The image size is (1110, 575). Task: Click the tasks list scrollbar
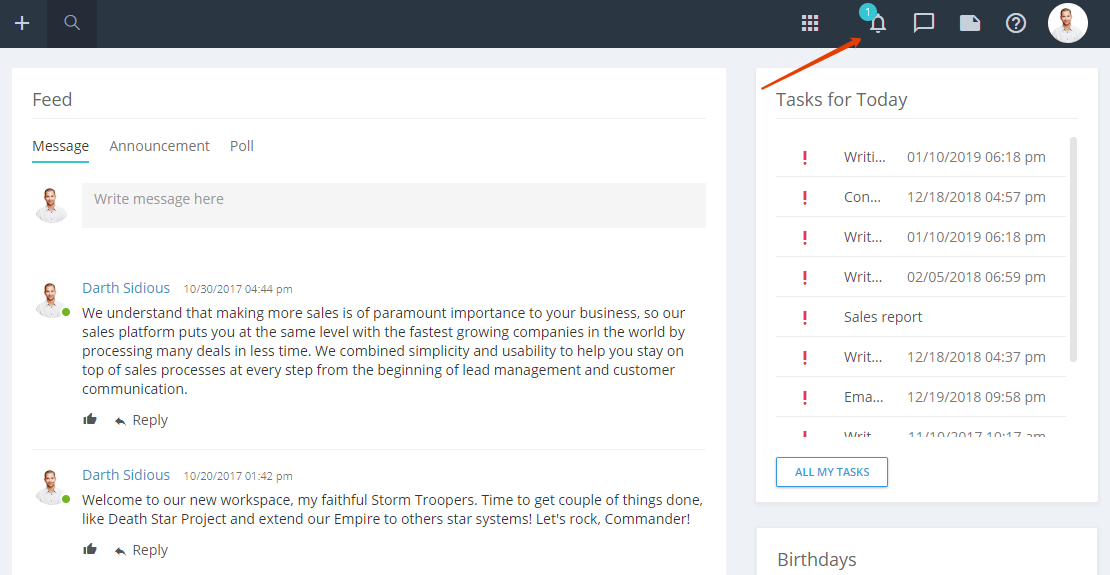pyautogui.click(x=1073, y=249)
